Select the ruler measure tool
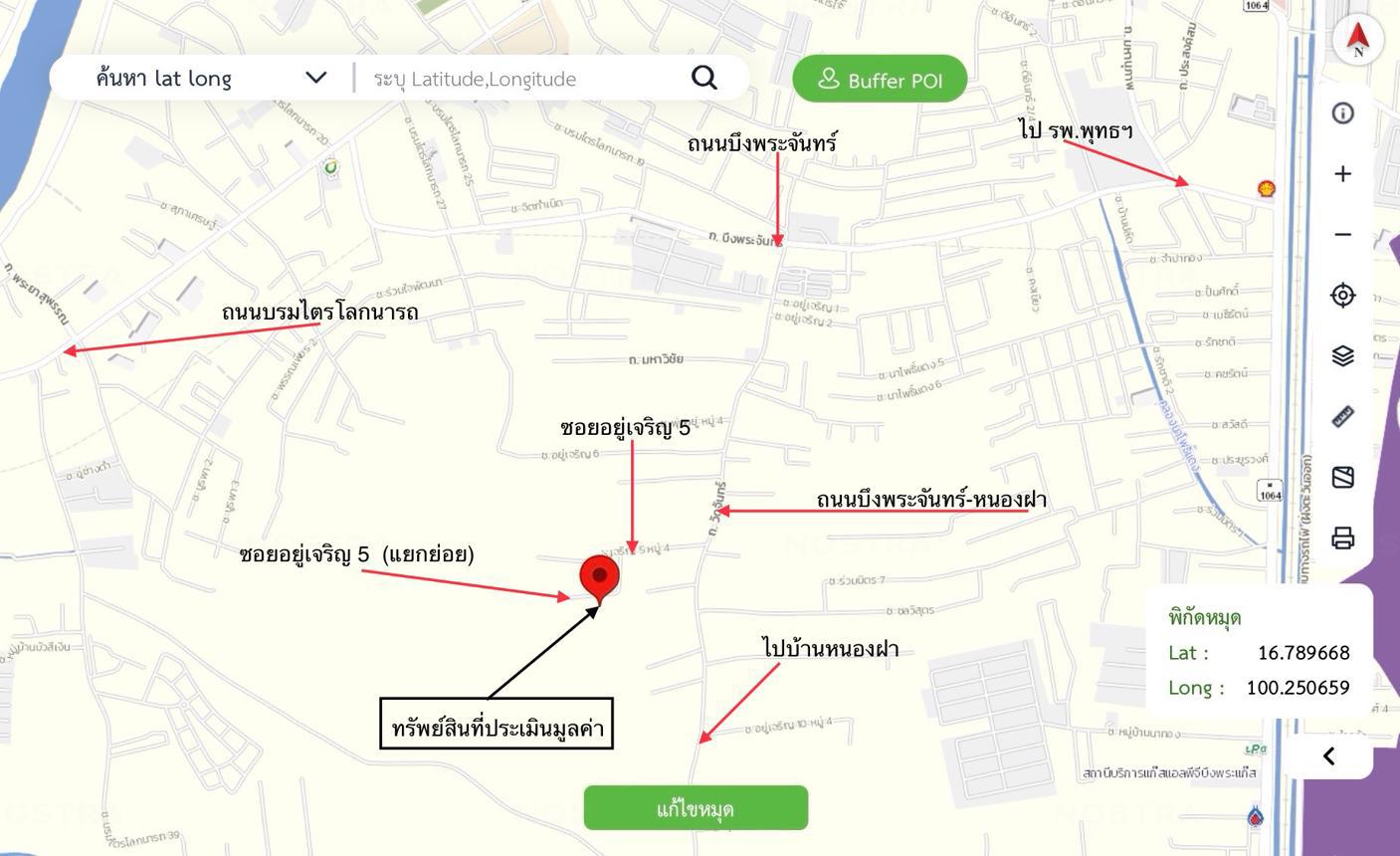 pyautogui.click(x=1342, y=416)
